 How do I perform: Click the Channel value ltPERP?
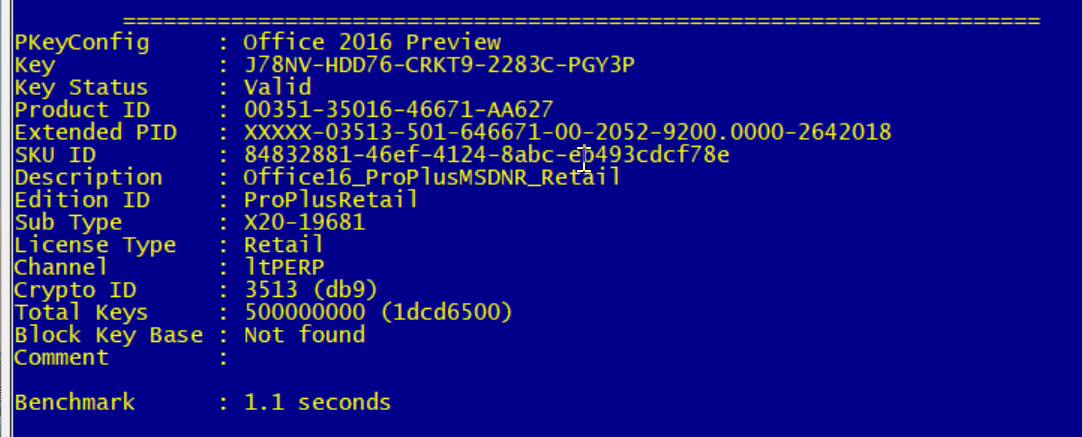[284, 267]
